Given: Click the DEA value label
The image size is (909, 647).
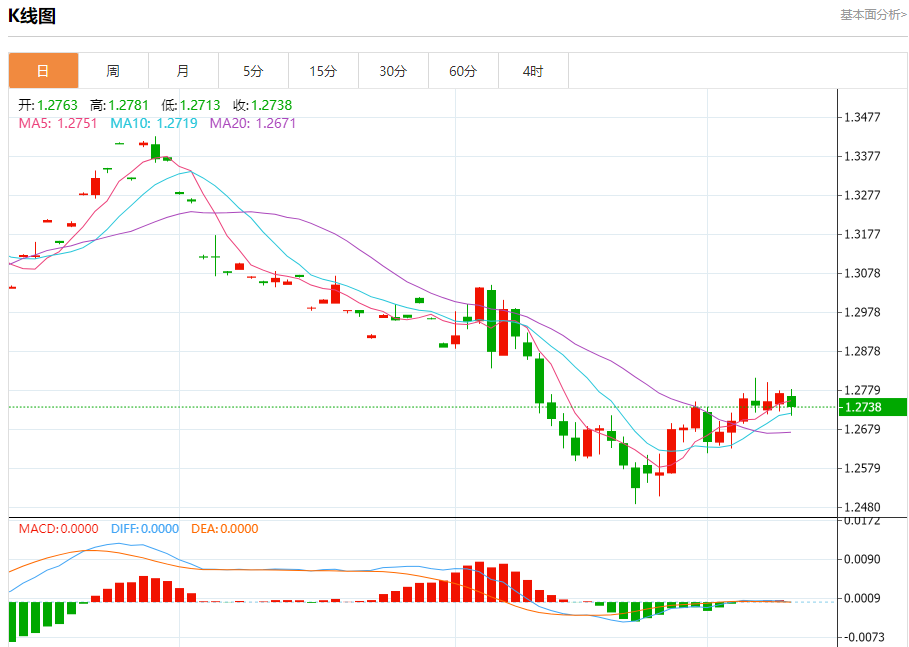Looking at the screenshot, I should point(225,529).
